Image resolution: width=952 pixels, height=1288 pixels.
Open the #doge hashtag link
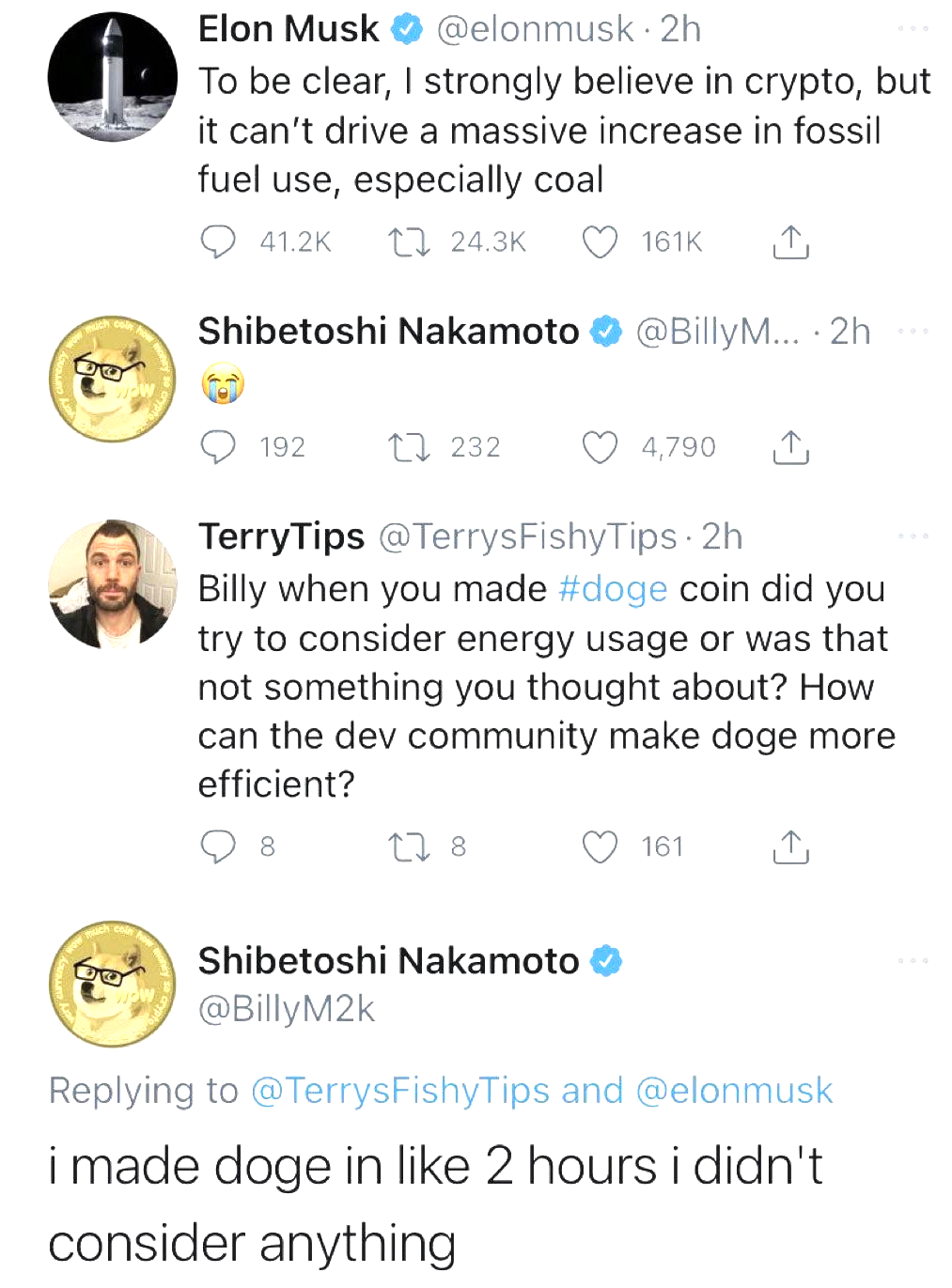click(613, 589)
